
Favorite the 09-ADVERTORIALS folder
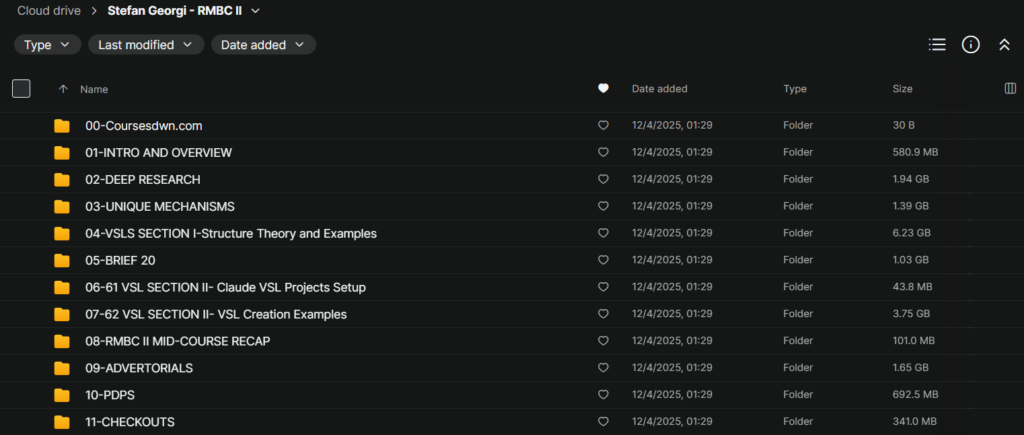603,368
